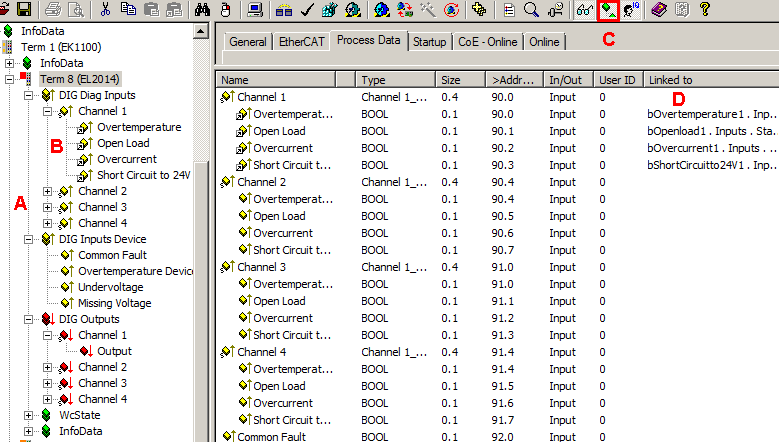Collapse the Term 8 (EL2014) node
The width and height of the screenshot is (779, 442).
tap(9, 79)
